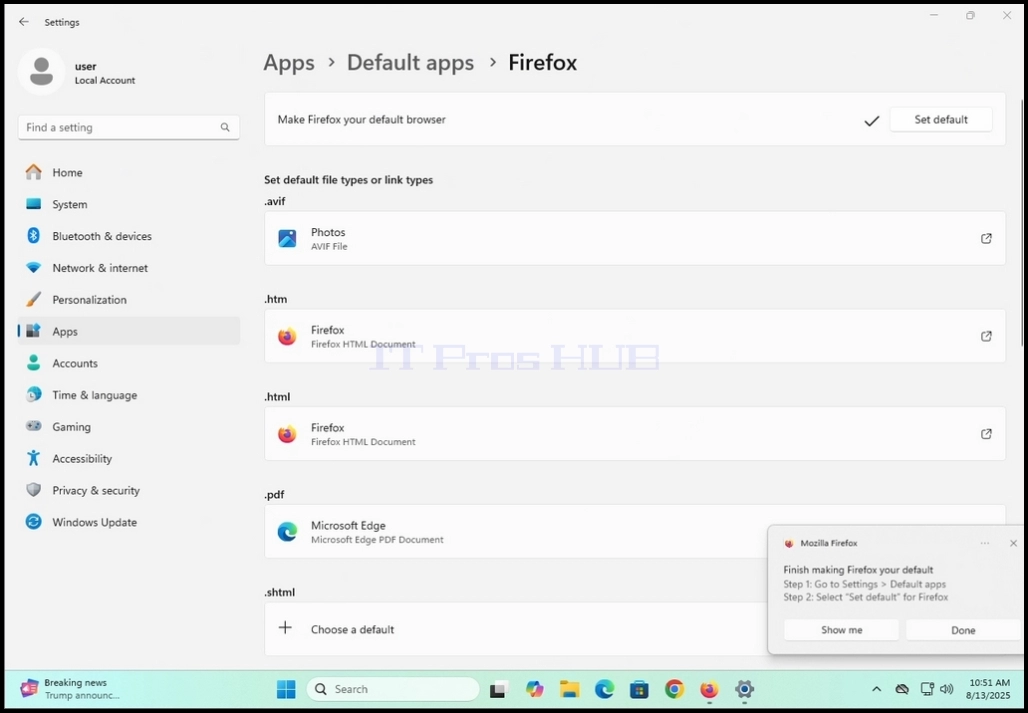
Task: Open notification options three-dot menu
Action: point(985,543)
